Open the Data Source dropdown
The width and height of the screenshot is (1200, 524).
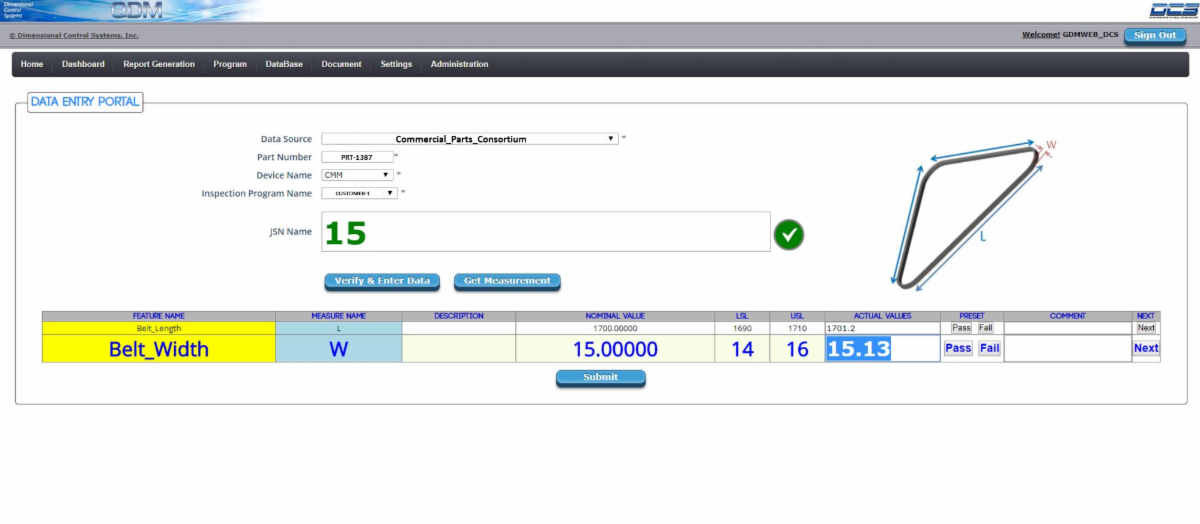coord(469,139)
